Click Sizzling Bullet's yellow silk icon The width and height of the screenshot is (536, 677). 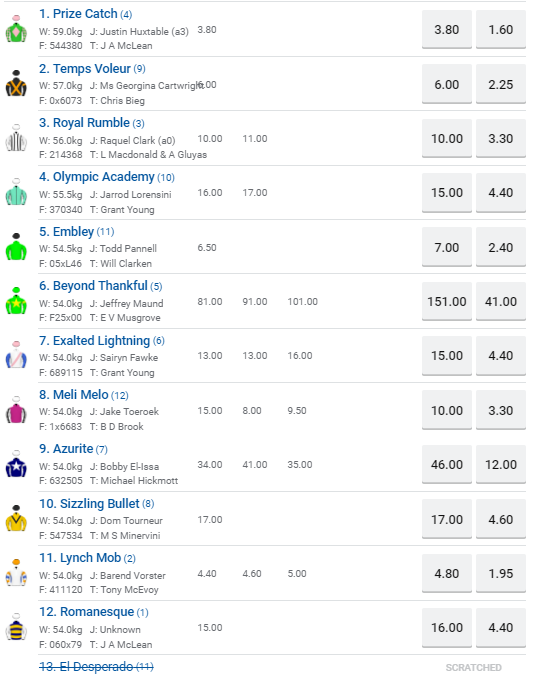[16, 519]
